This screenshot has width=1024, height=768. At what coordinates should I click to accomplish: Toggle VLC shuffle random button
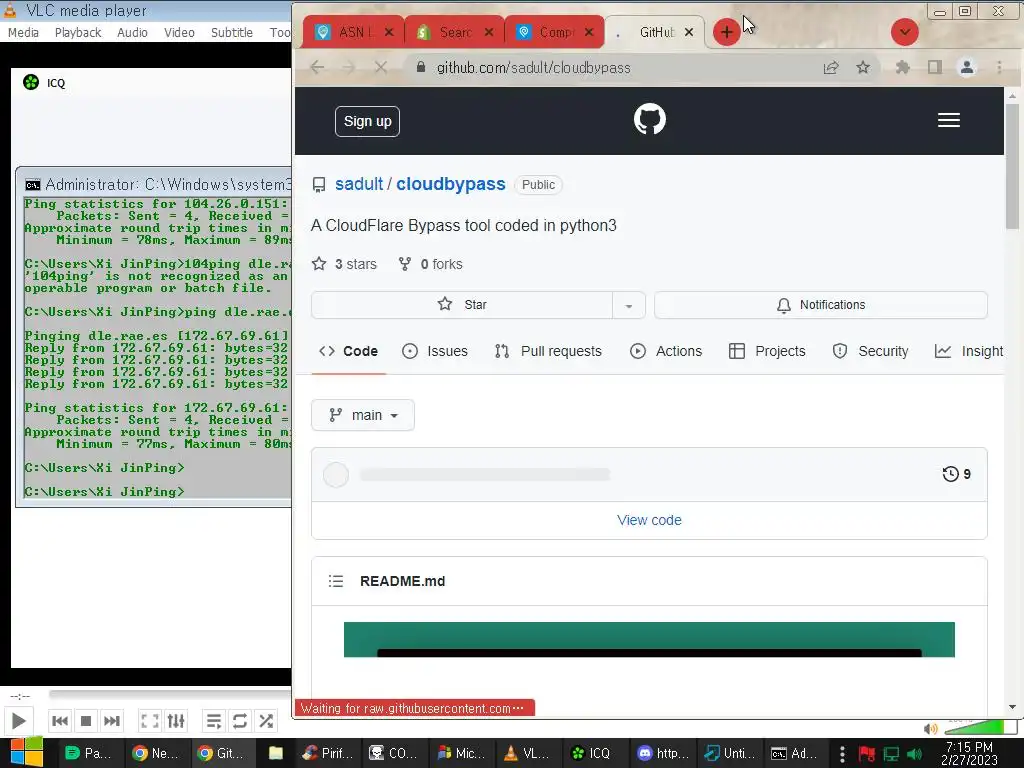[266, 721]
